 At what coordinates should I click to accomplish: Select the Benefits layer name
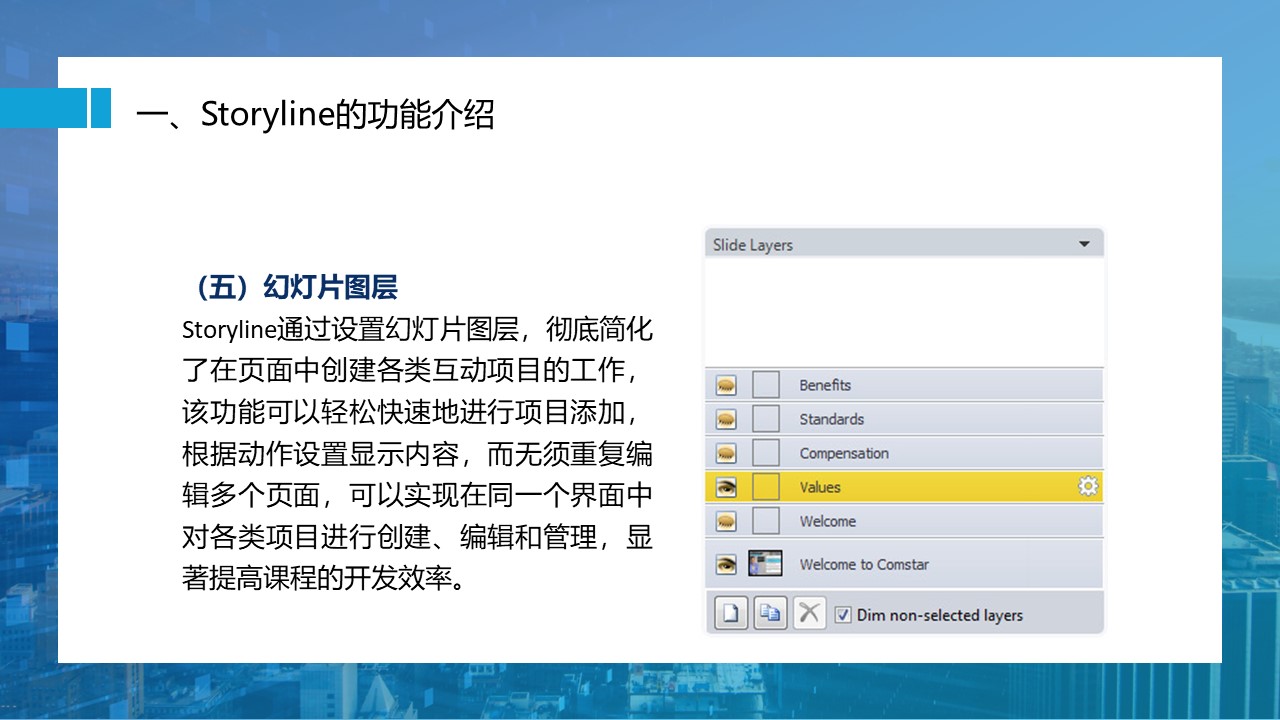[x=825, y=385]
